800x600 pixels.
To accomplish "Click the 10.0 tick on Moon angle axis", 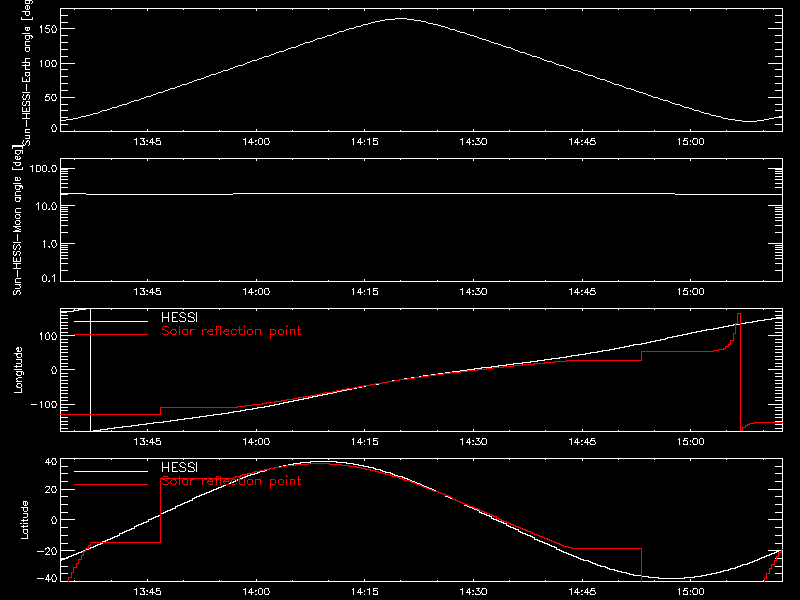I will (x=46, y=206).
